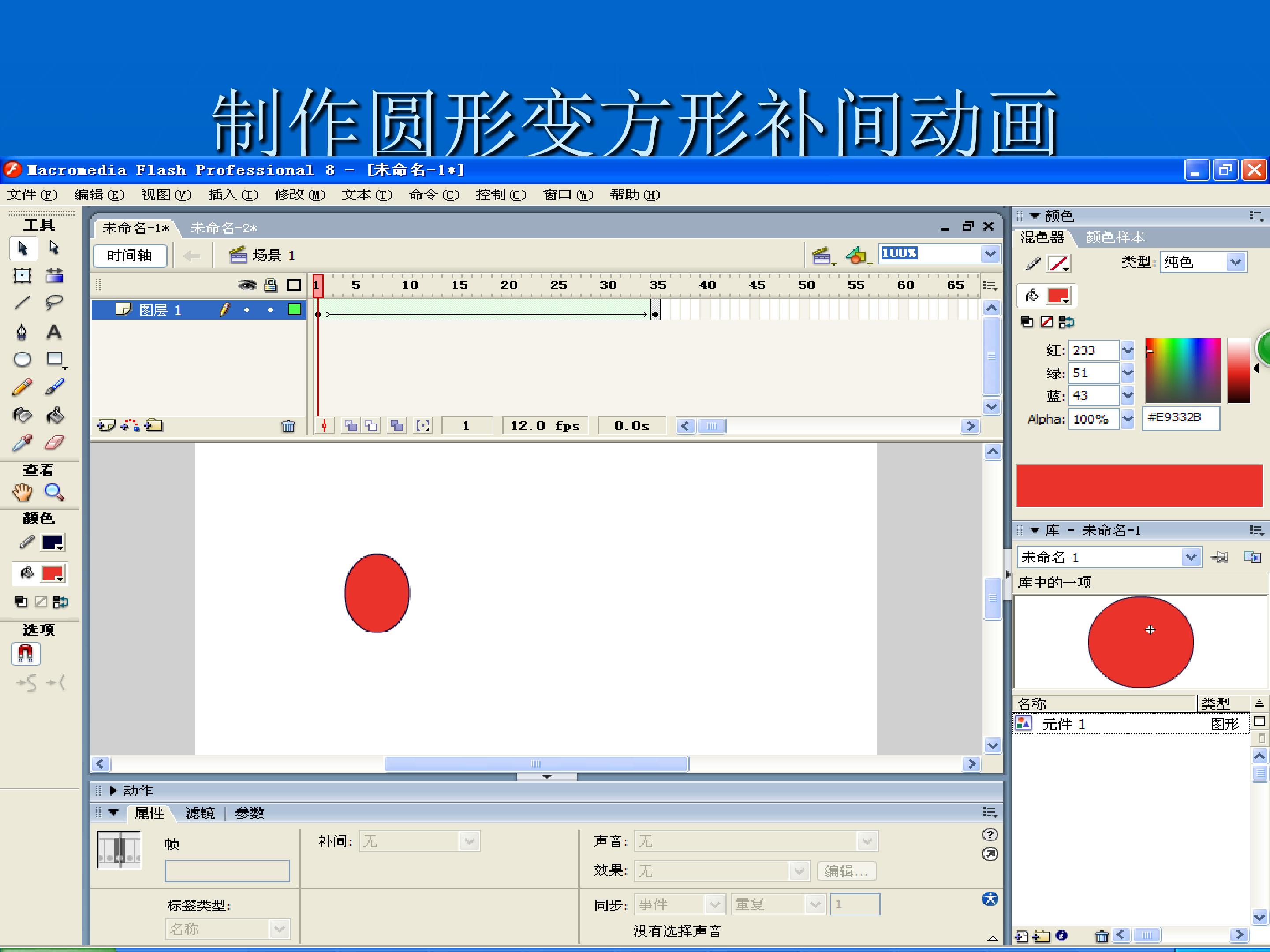Select the Pencil tool
Screen dimensions: 1270x952
[x=22, y=387]
